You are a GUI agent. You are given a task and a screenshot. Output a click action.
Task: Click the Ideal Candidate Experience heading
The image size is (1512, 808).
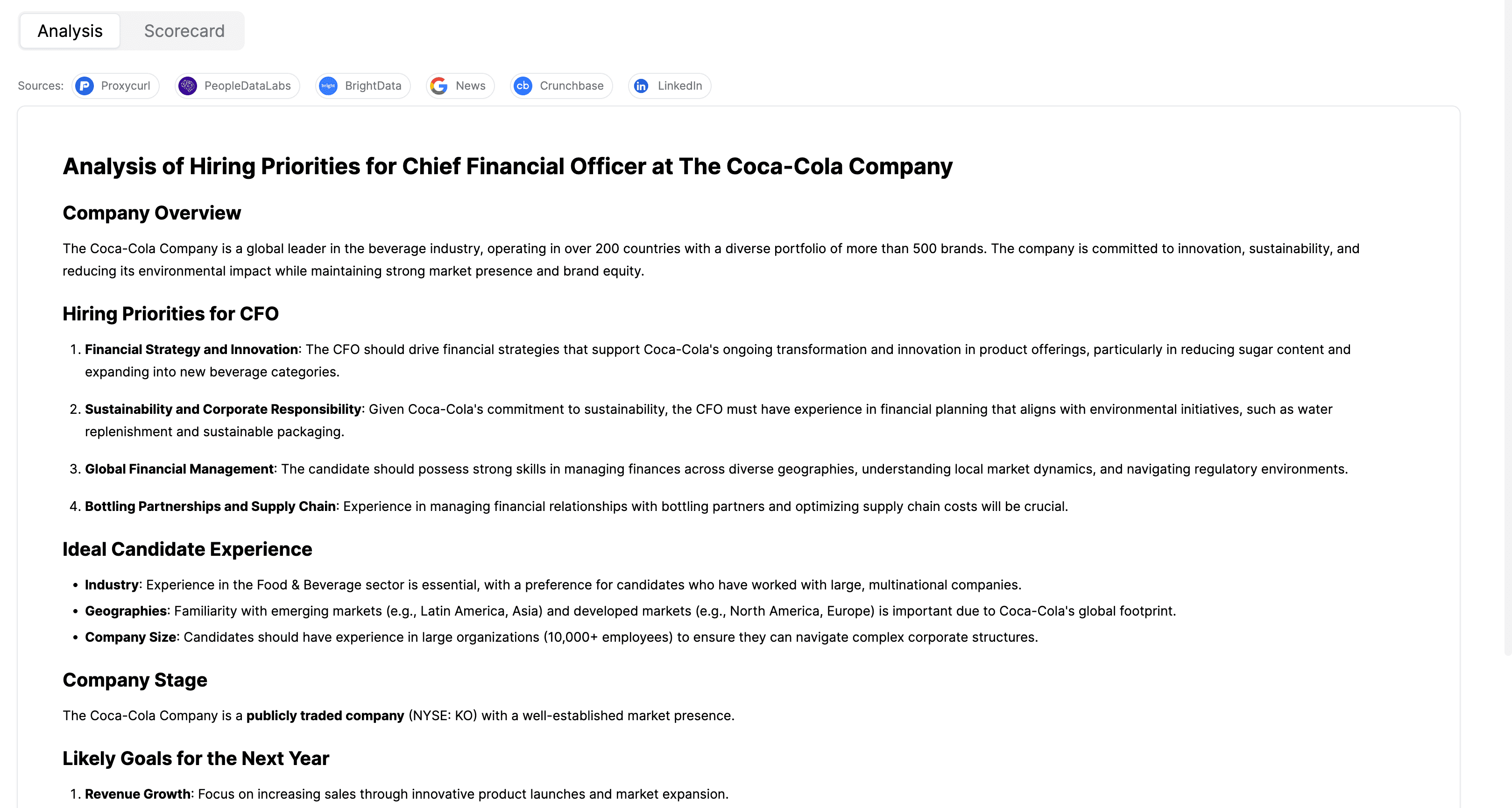coord(187,550)
